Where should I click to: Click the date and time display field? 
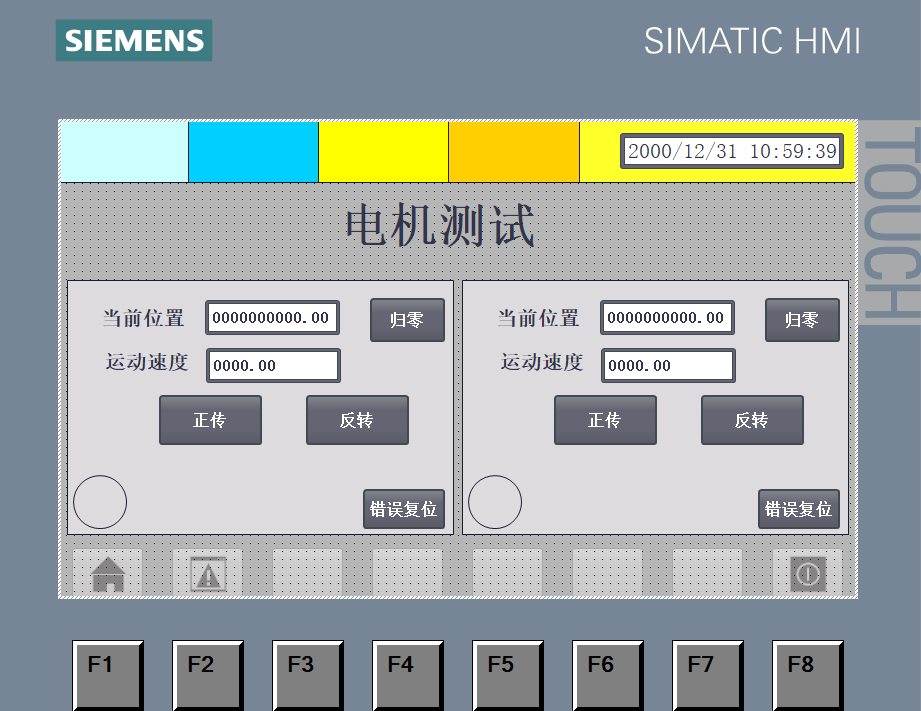[731, 152]
